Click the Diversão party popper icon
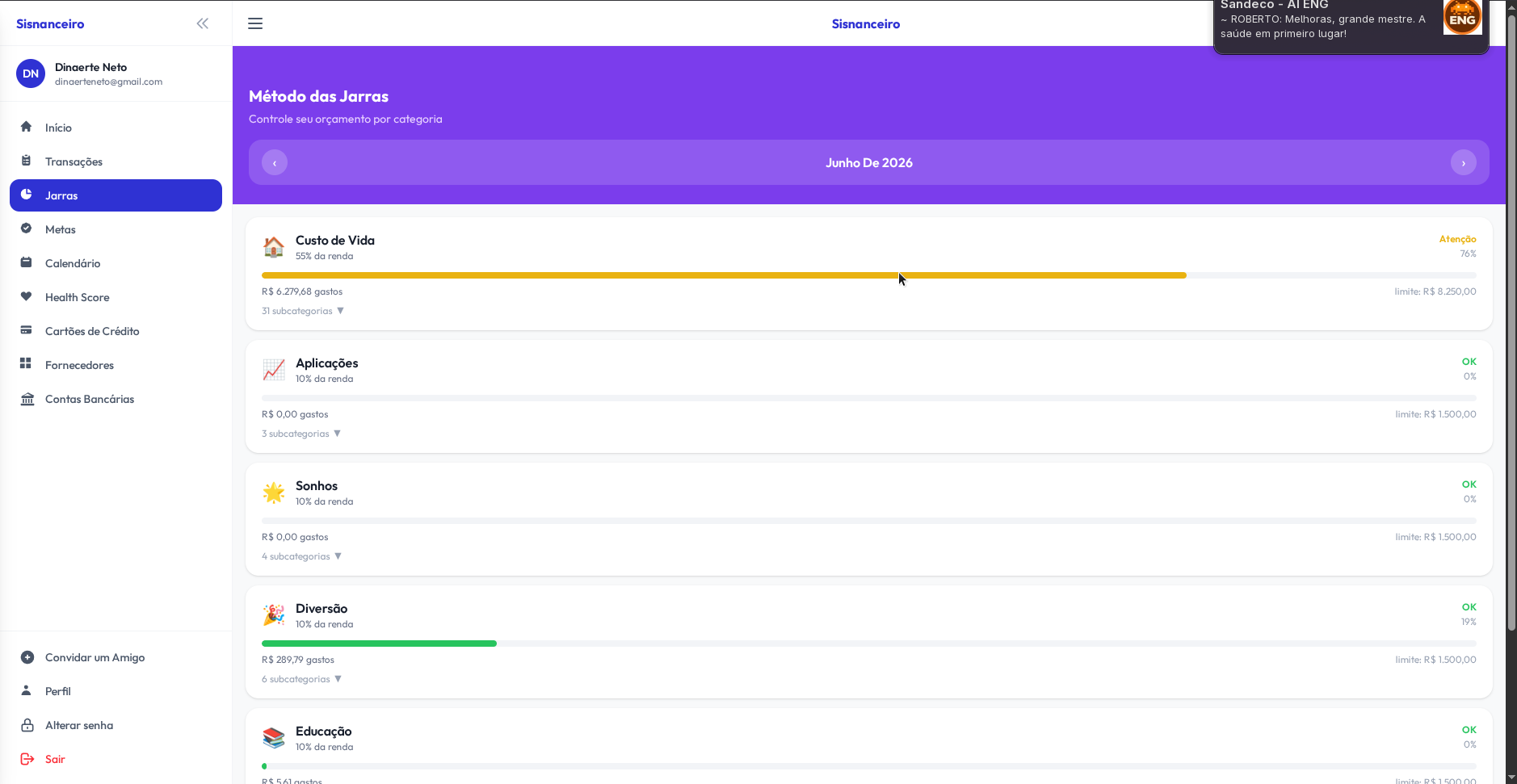The image size is (1517, 784). [274, 615]
